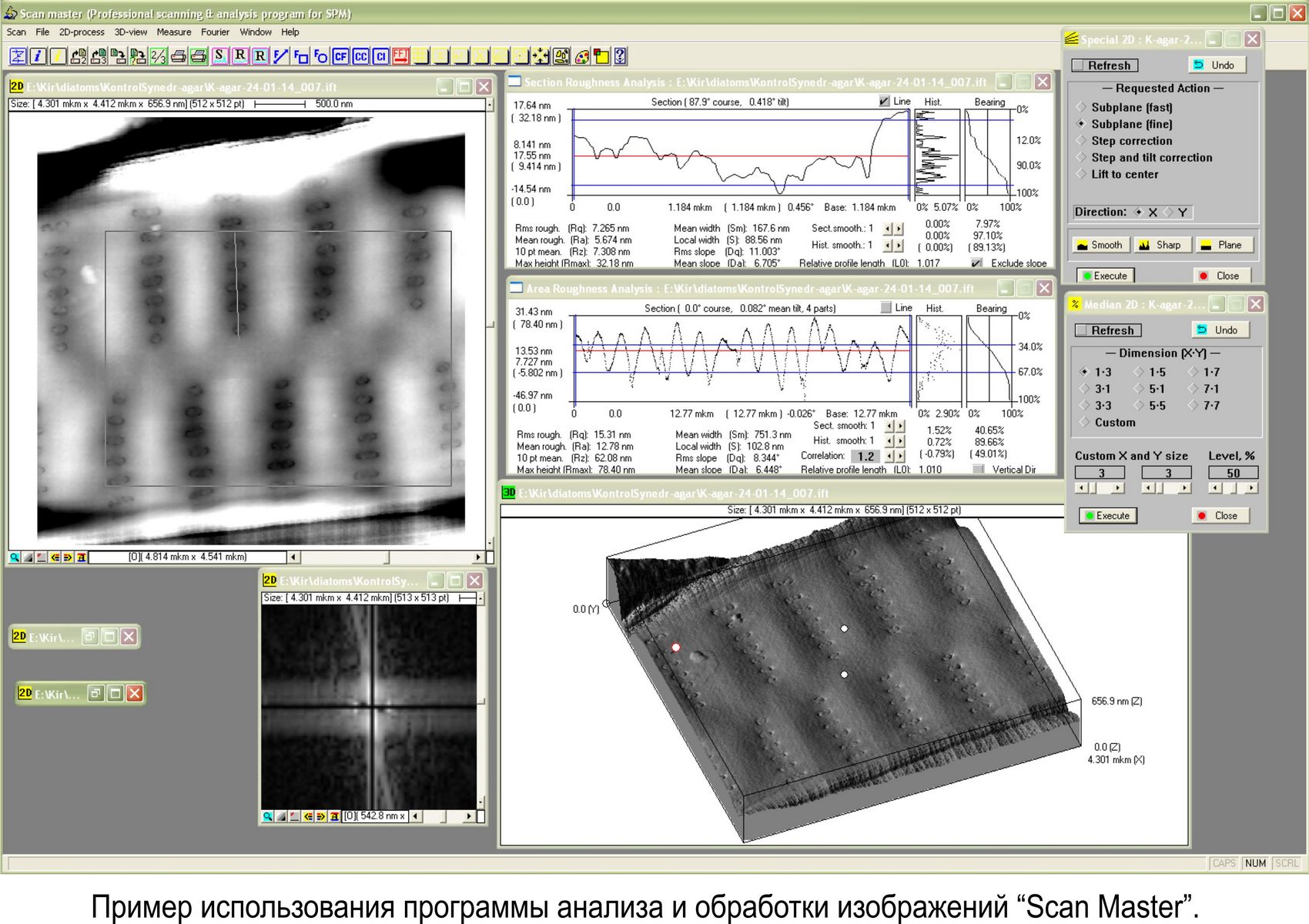Click the question mark help icon
This screenshot has height=924, width=1309.
point(621,56)
